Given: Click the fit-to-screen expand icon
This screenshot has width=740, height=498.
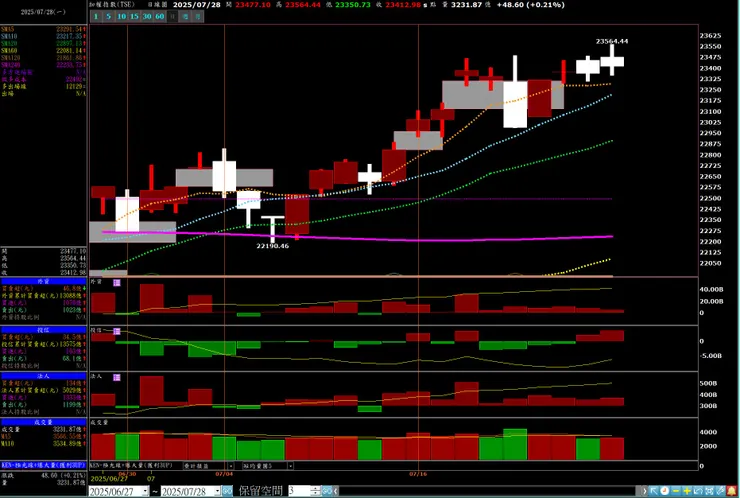Looking at the screenshot, I should [x=709, y=491].
